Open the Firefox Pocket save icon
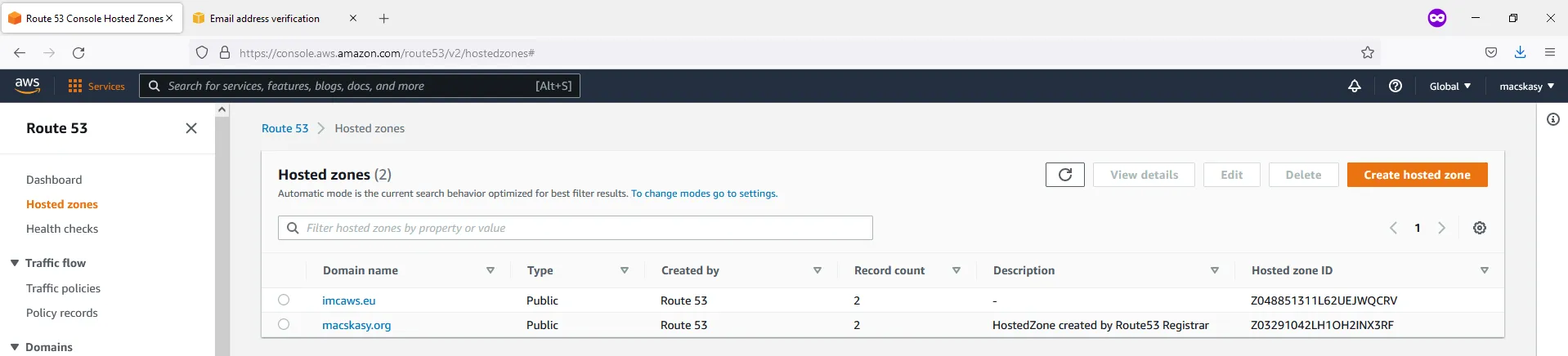 tap(1491, 53)
